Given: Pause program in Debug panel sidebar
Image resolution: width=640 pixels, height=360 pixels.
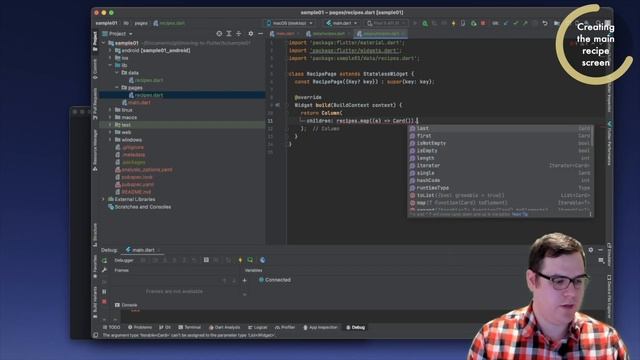Looking at the screenshot, I should click(104, 291).
